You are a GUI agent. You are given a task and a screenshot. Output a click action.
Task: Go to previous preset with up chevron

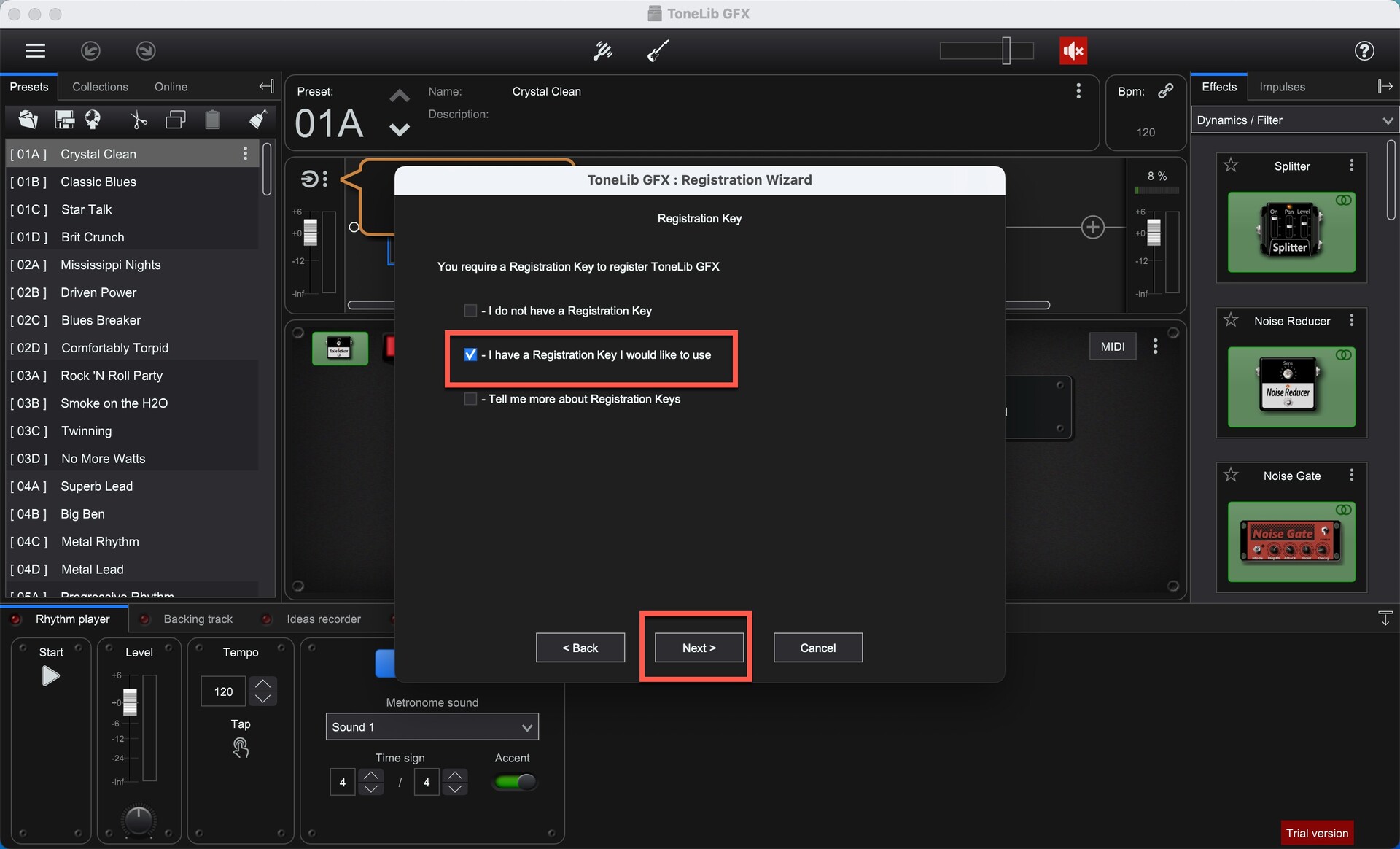(x=400, y=96)
